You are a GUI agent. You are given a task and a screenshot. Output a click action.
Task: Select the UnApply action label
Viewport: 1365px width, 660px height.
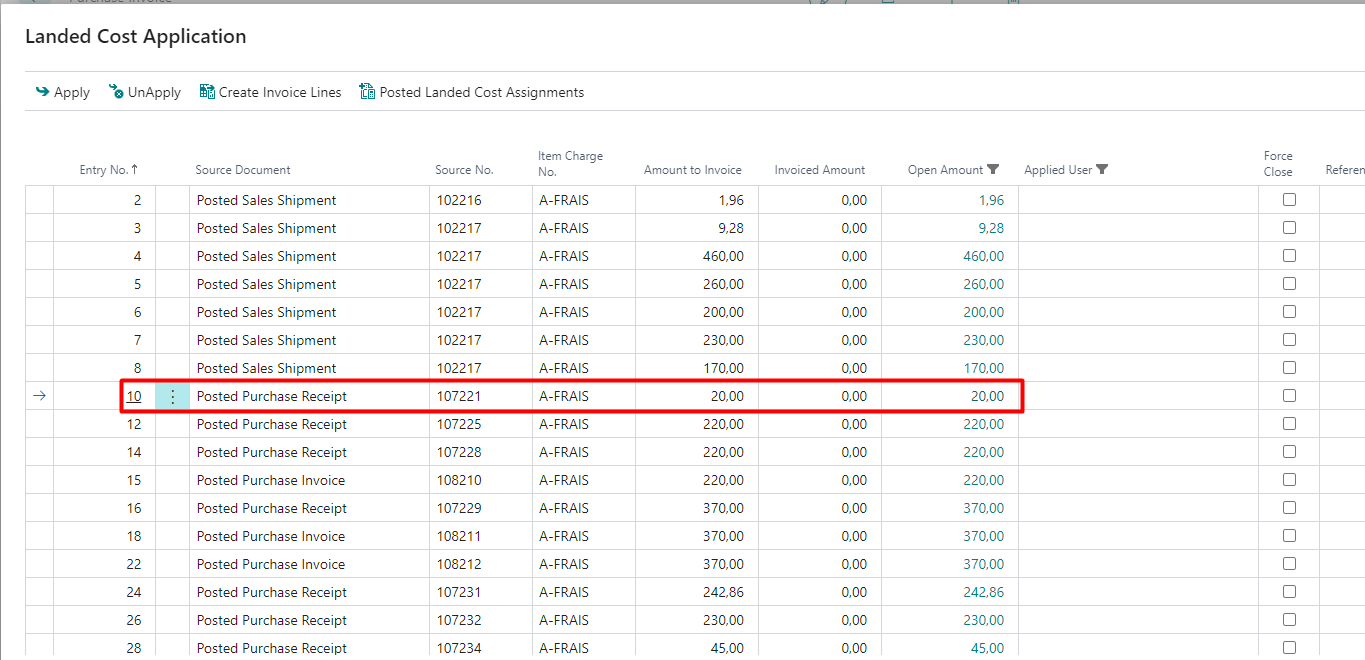tap(154, 92)
